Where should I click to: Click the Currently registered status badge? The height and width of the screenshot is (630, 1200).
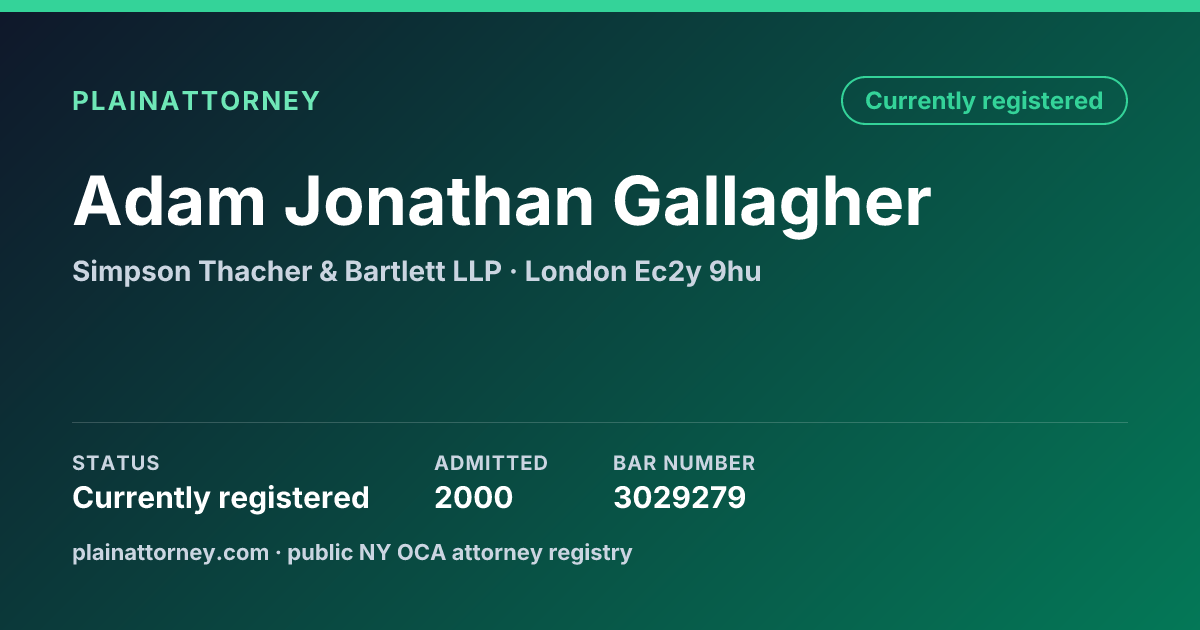pyautogui.click(x=984, y=101)
